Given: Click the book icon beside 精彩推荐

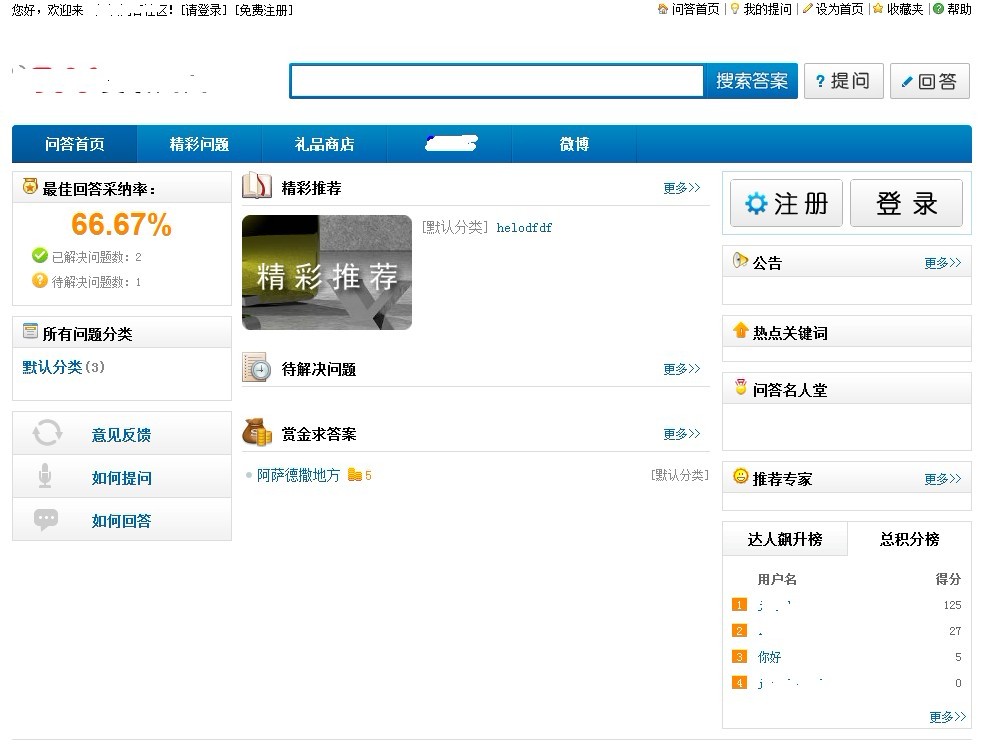Looking at the screenshot, I should [257, 185].
